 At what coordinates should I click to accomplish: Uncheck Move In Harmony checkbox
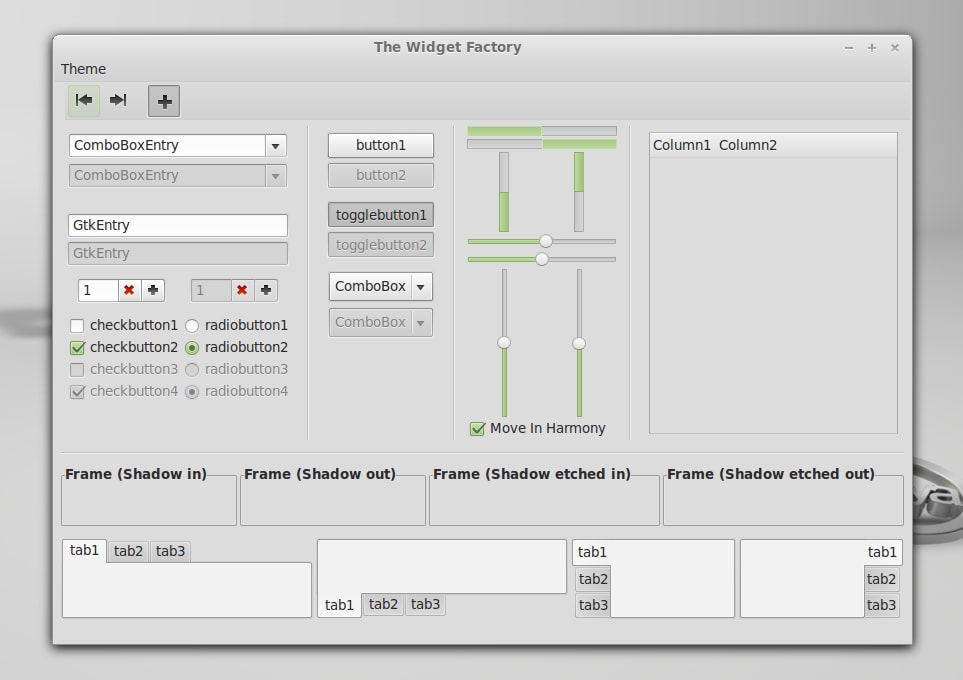point(477,429)
